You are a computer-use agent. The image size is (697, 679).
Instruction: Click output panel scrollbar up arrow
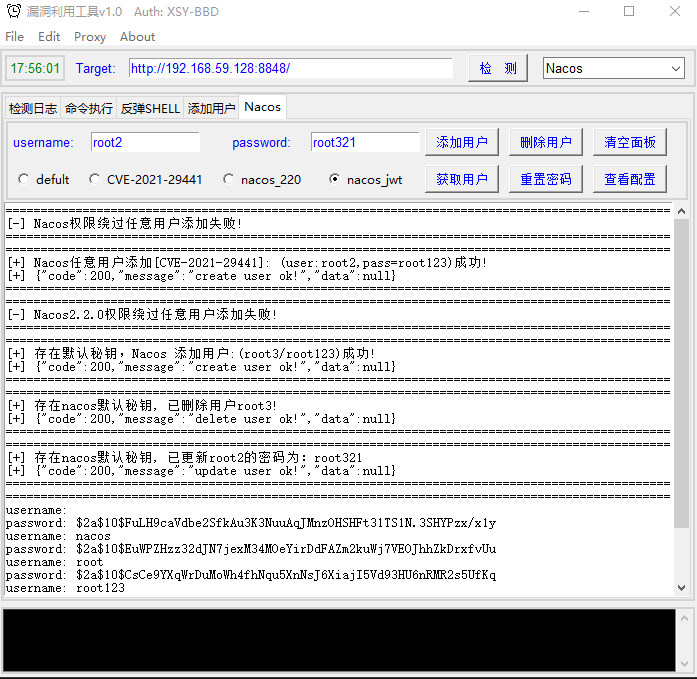681,212
